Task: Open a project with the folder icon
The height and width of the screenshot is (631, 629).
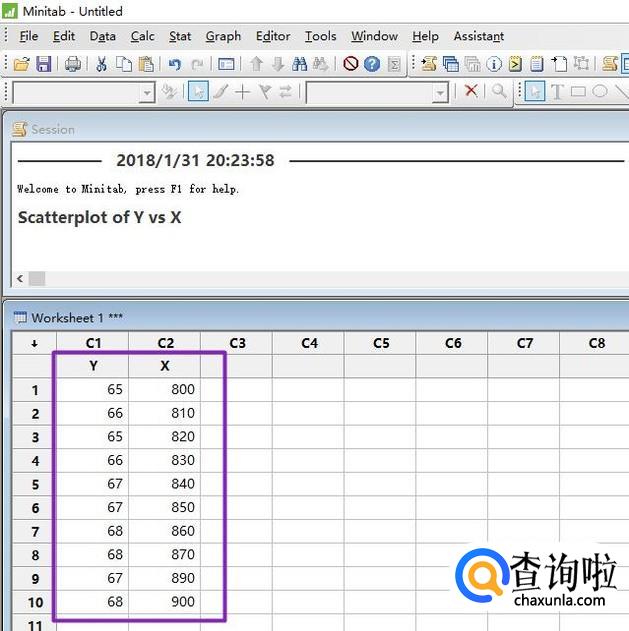Action: click(x=22, y=64)
